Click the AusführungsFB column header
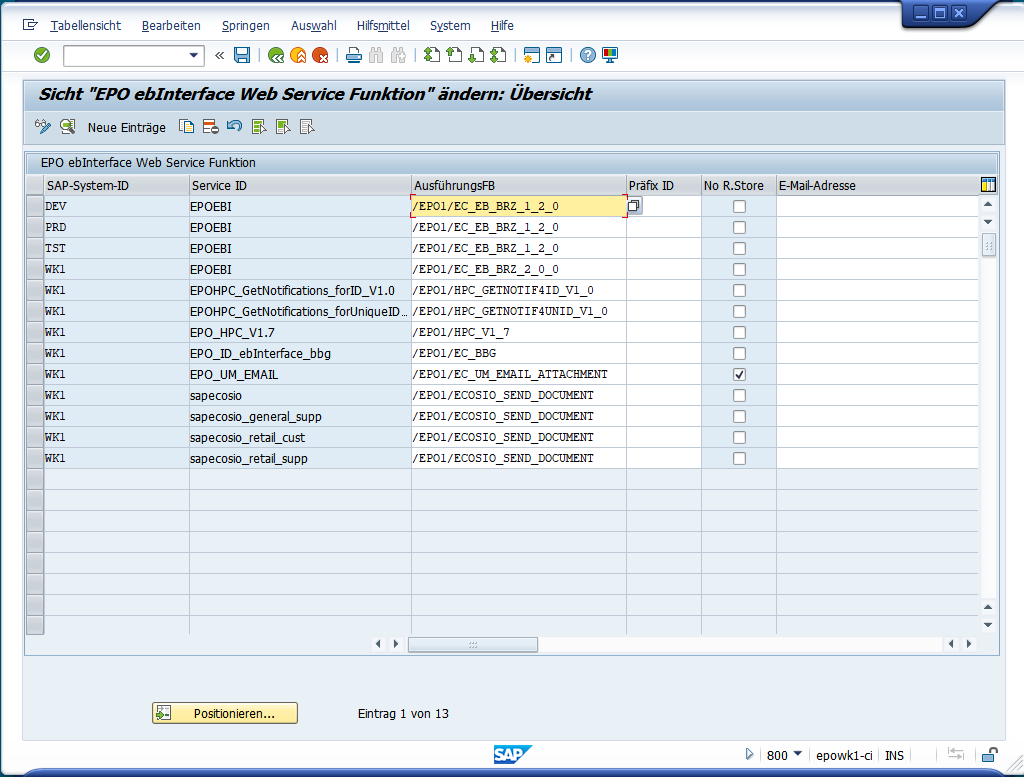1024x777 pixels. [519, 185]
